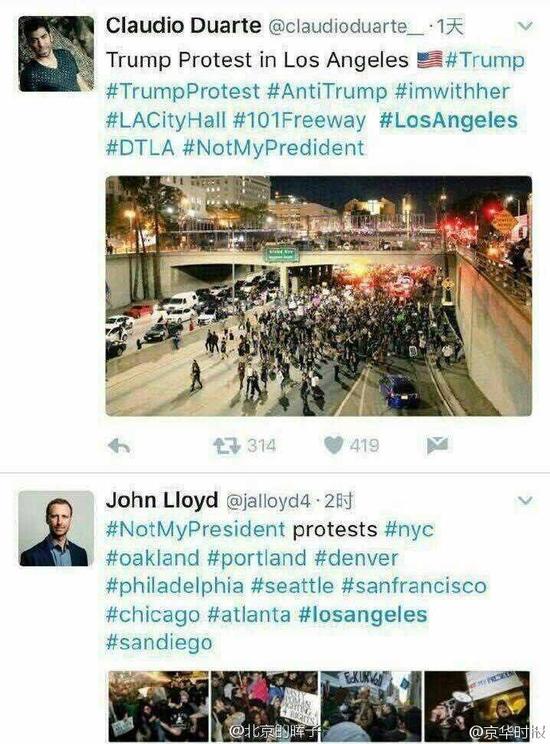Open the #imwithher hashtag
The width and height of the screenshot is (550, 744).
click(x=452, y=91)
